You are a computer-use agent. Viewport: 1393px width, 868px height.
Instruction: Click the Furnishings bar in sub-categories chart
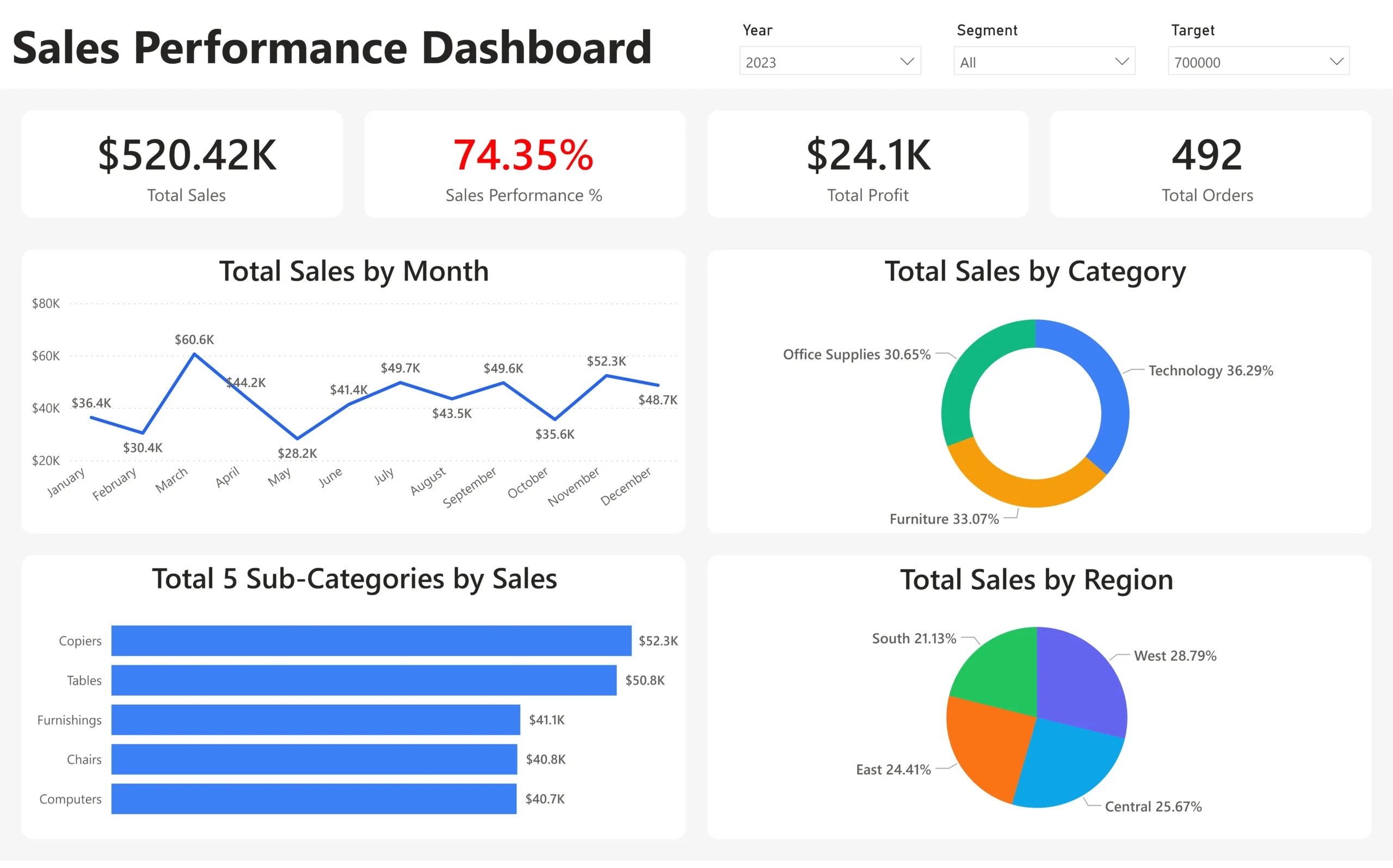coord(315,720)
